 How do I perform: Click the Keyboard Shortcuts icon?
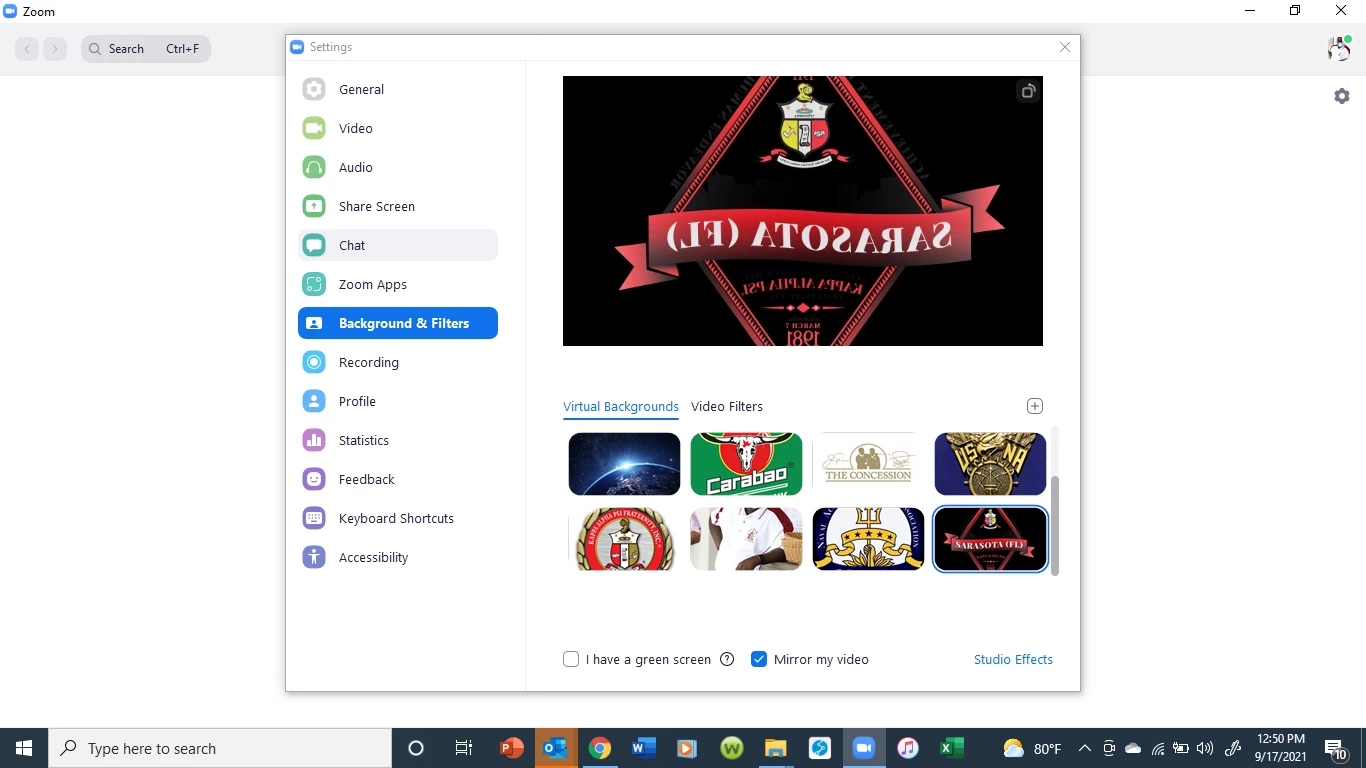click(x=314, y=518)
